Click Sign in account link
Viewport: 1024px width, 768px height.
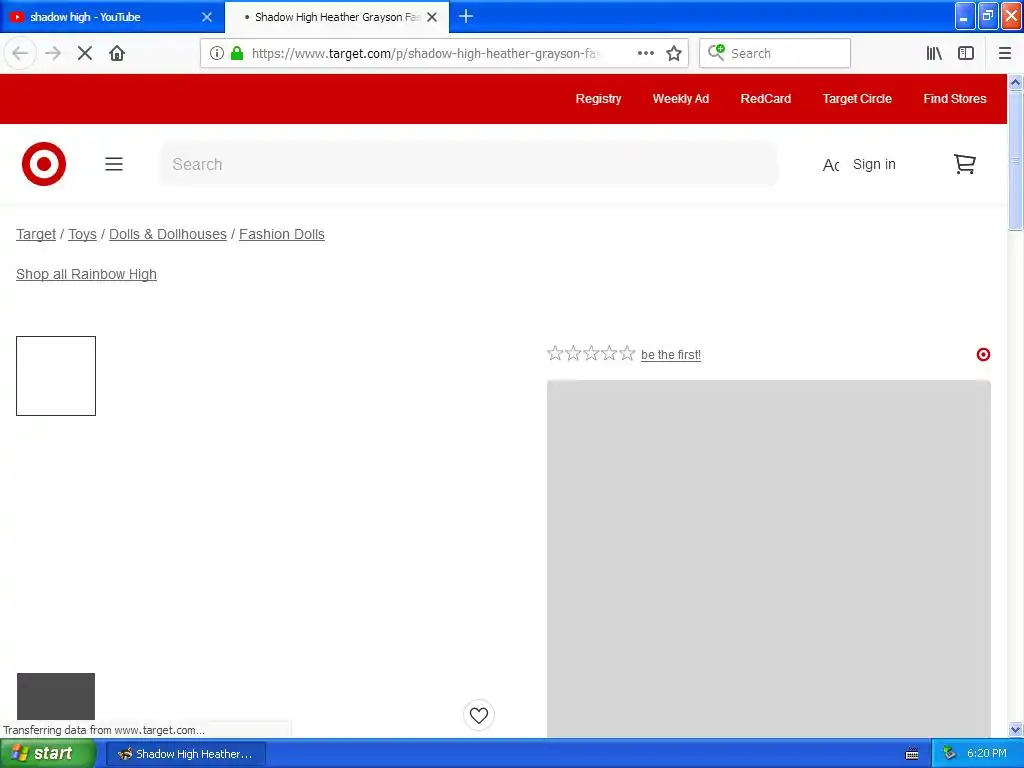point(874,165)
